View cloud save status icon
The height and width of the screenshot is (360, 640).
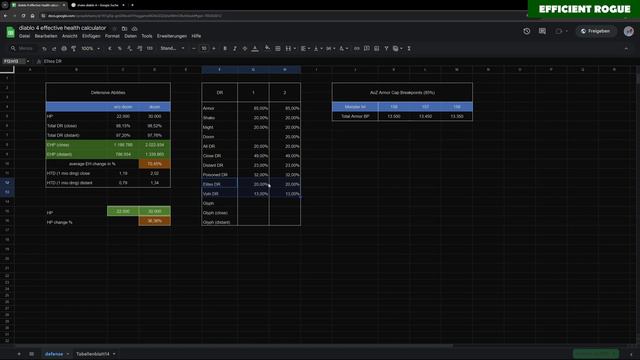(134, 28)
